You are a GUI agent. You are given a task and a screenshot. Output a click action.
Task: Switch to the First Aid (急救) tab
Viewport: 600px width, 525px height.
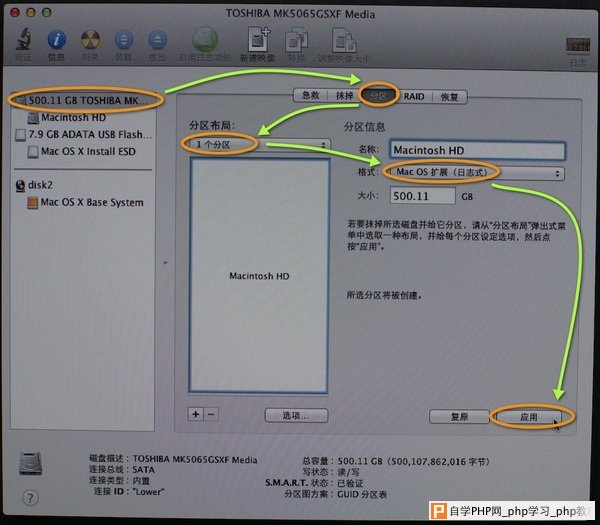coord(310,96)
